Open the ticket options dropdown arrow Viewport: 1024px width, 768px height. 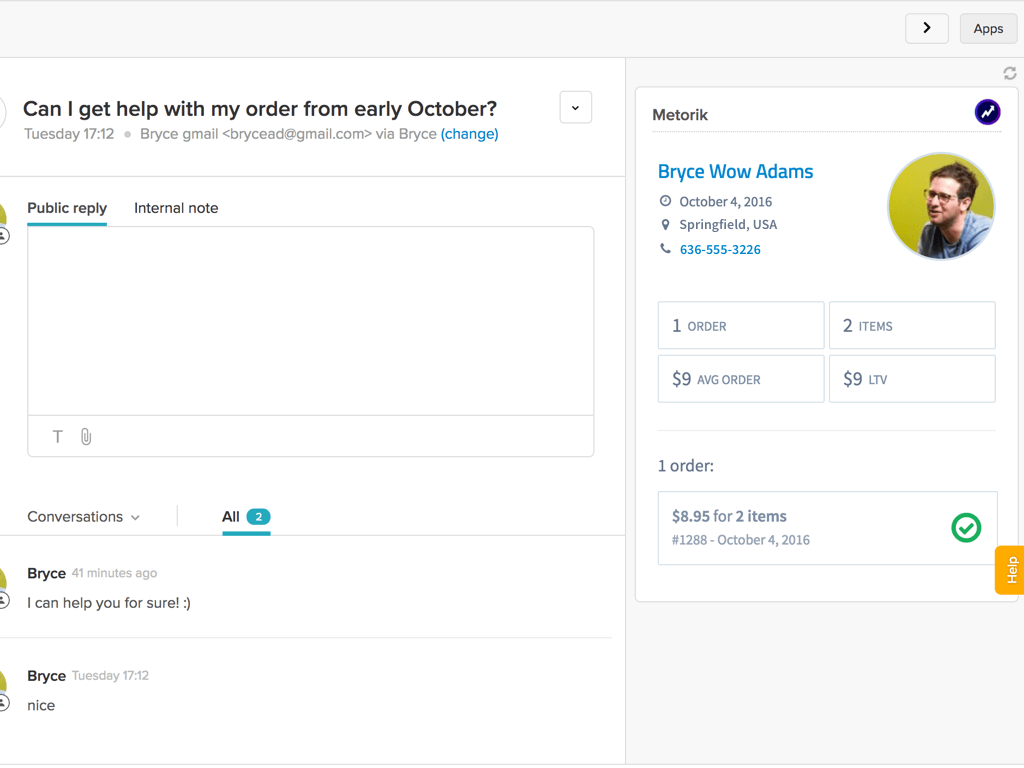point(576,107)
